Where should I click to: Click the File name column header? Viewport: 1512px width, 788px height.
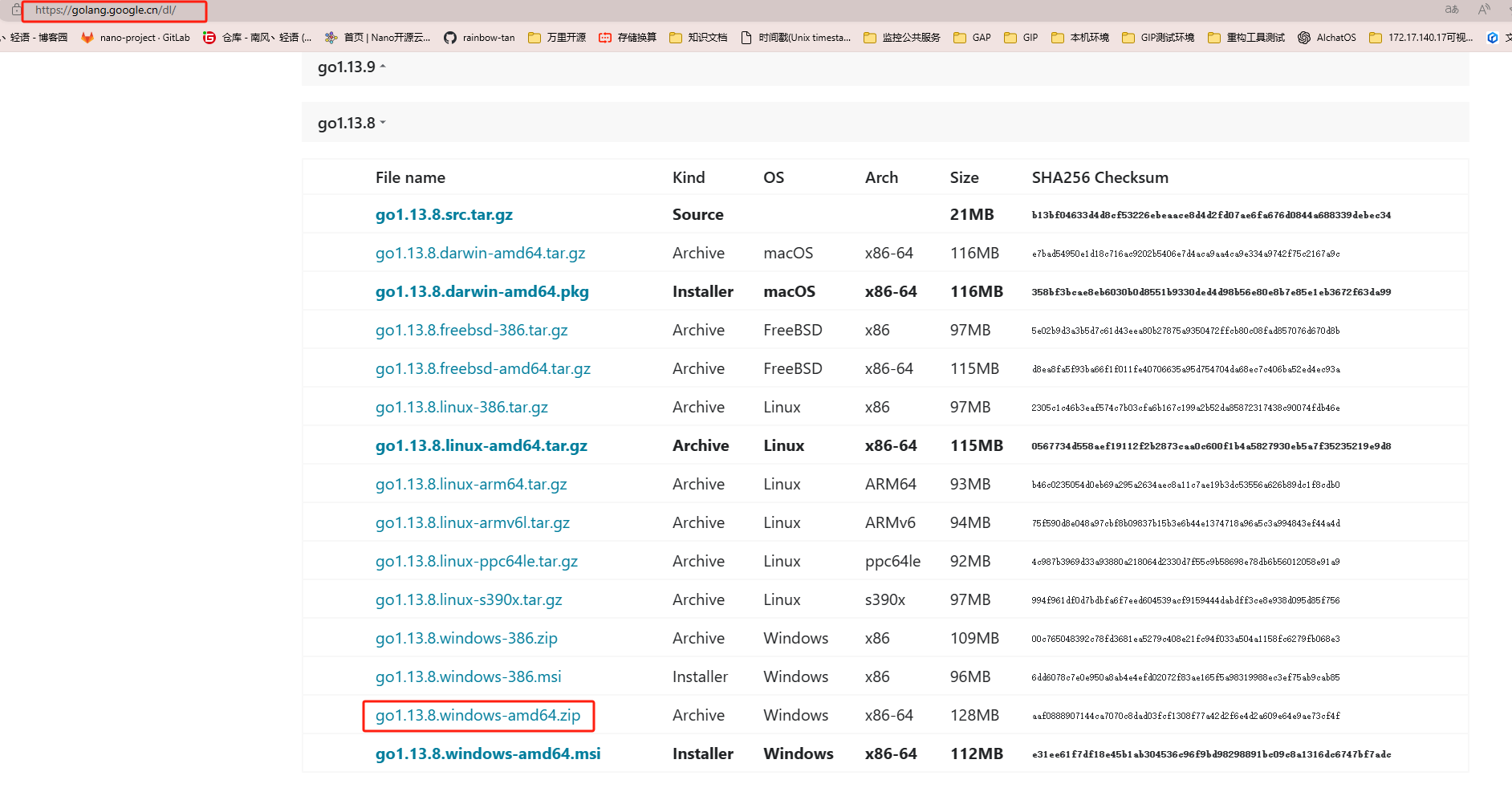coord(410,177)
